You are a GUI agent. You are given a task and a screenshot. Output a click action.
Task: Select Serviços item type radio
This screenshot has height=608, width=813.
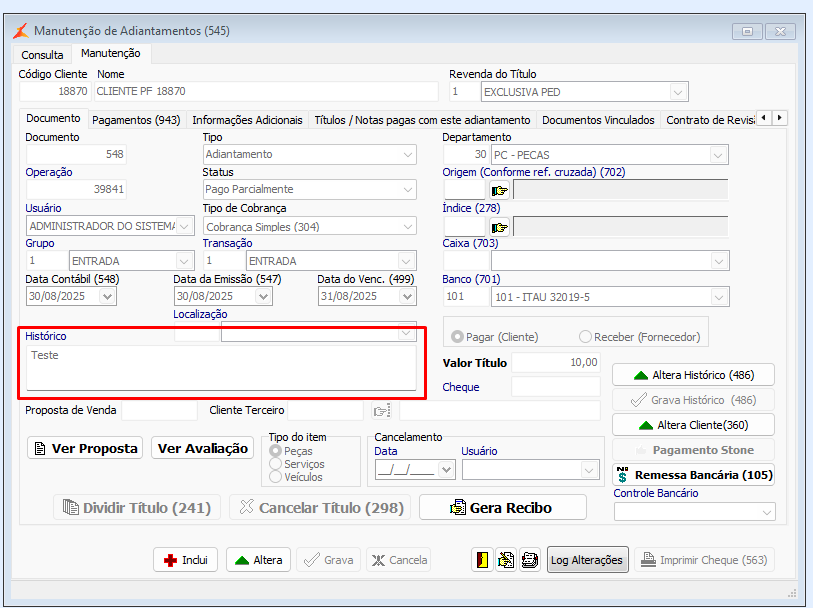click(x=275, y=464)
